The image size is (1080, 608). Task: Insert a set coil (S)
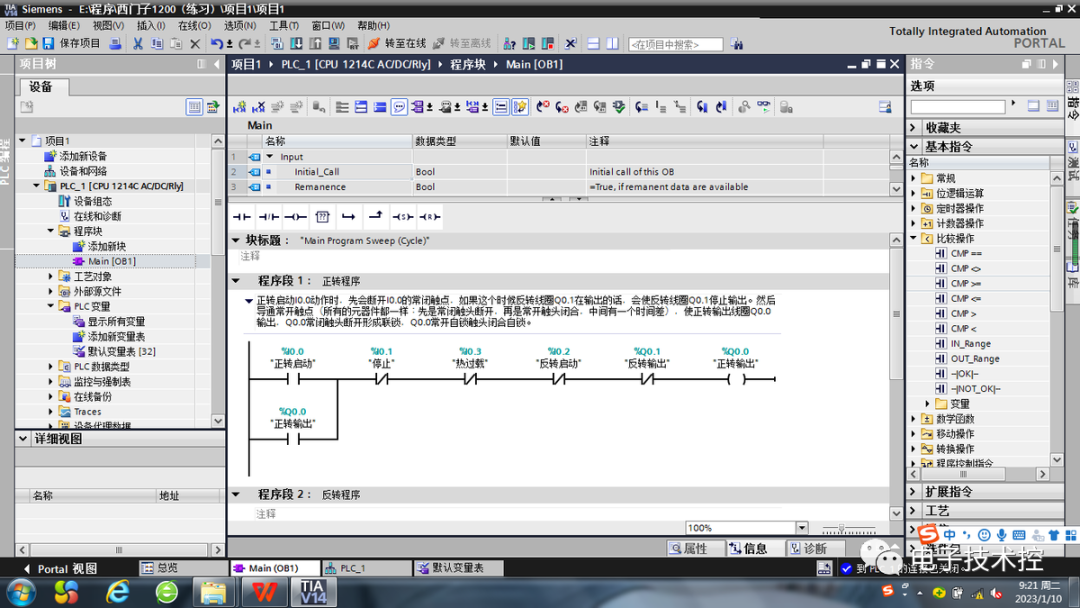(x=403, y=217)
